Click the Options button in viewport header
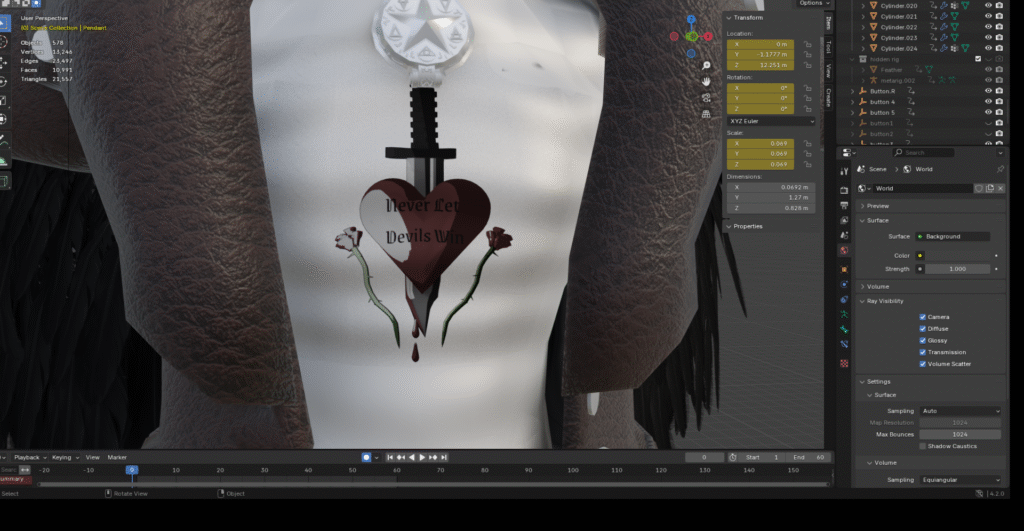The height and width of the screenshot is (531, 1024). click(x=811, y=4)
